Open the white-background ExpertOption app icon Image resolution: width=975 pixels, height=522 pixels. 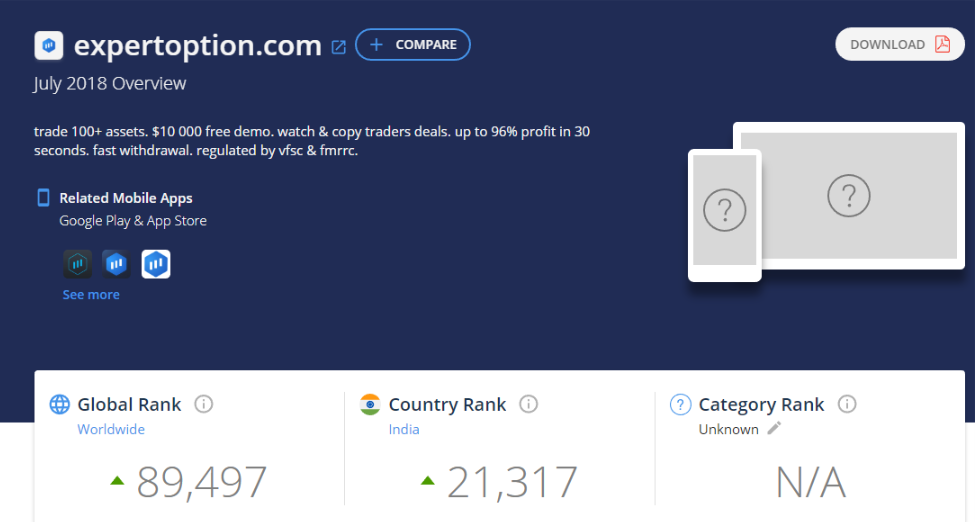(x=155, y=264)
